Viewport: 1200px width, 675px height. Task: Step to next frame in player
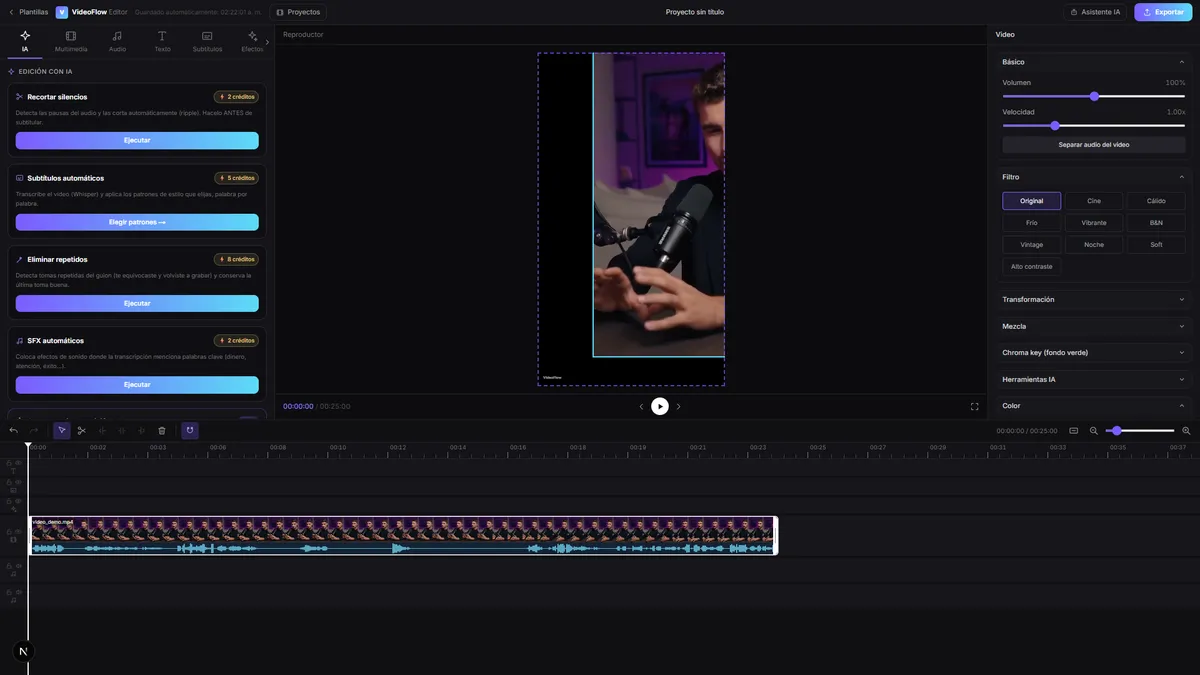678,406
